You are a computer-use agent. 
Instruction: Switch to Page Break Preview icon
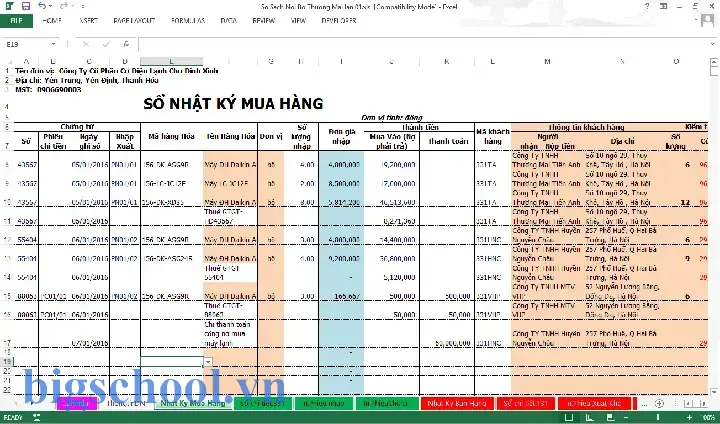(x=610, y=417)
